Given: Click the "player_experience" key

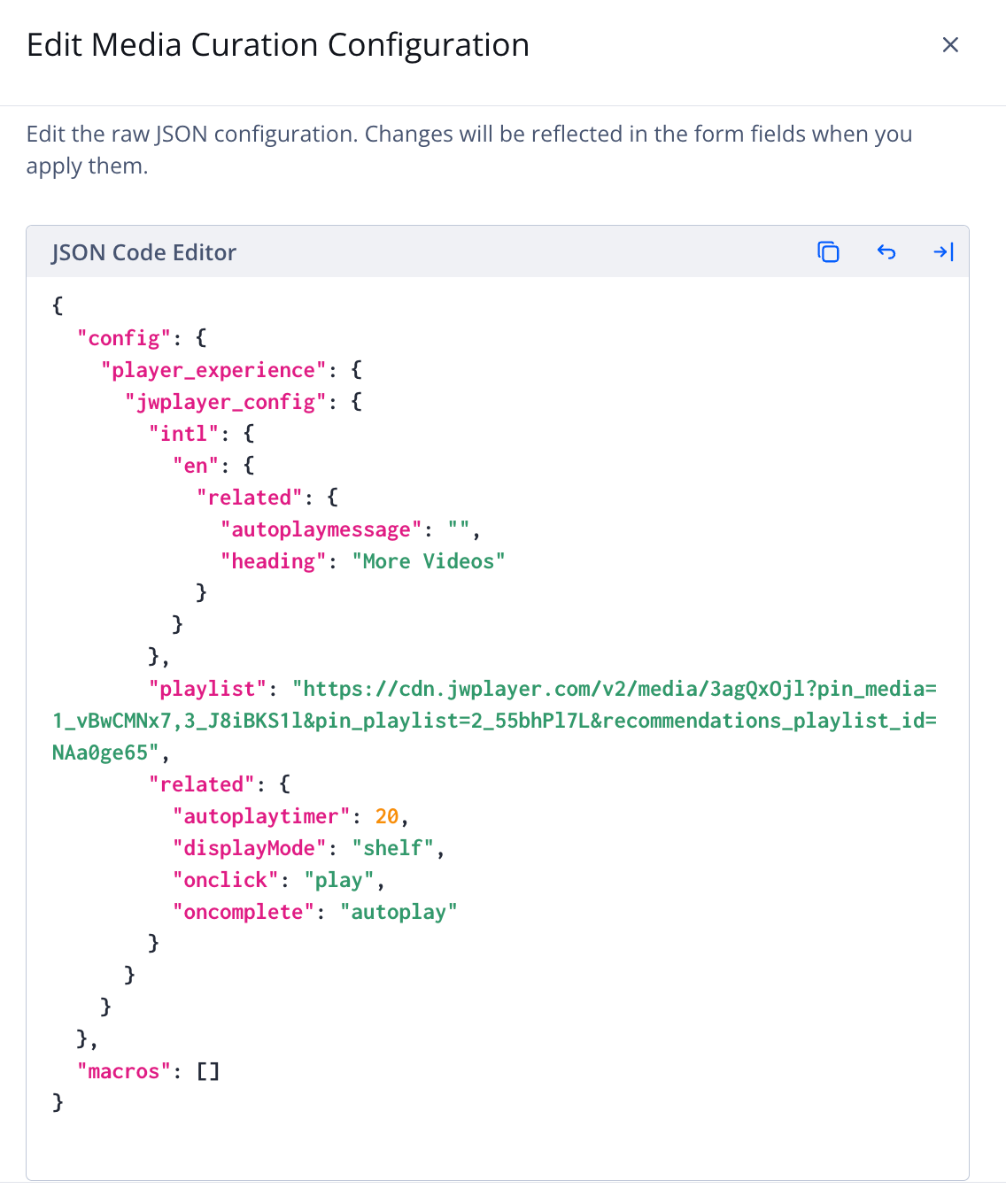Looking at the screenshot, I should [x=213, y=370].
